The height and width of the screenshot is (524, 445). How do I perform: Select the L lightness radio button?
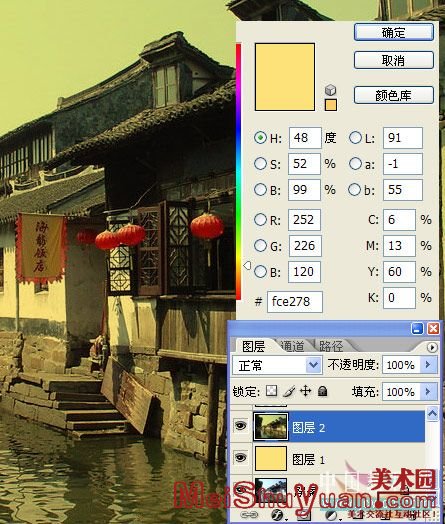tap(355, 138)
